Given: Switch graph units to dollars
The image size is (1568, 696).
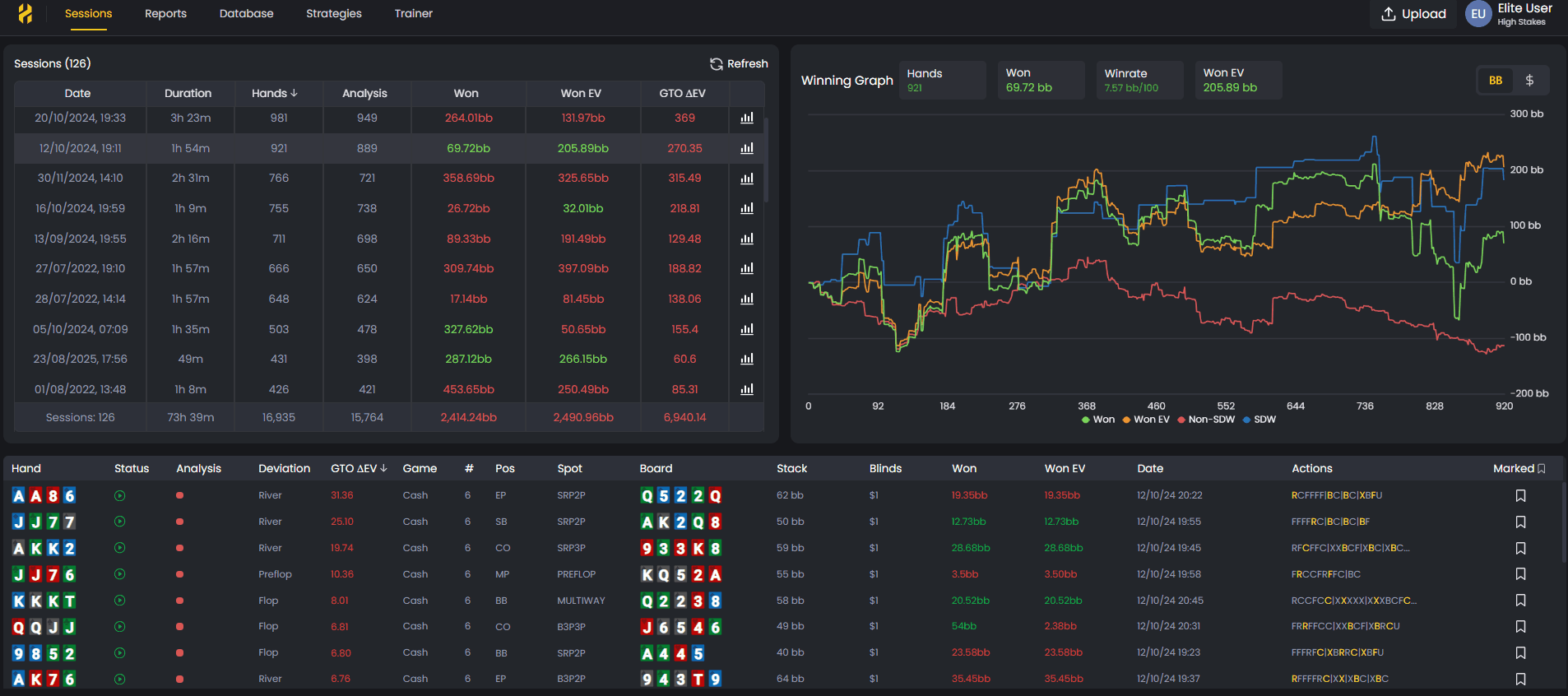Looking at the screenshot, I should coord(1529,80).
